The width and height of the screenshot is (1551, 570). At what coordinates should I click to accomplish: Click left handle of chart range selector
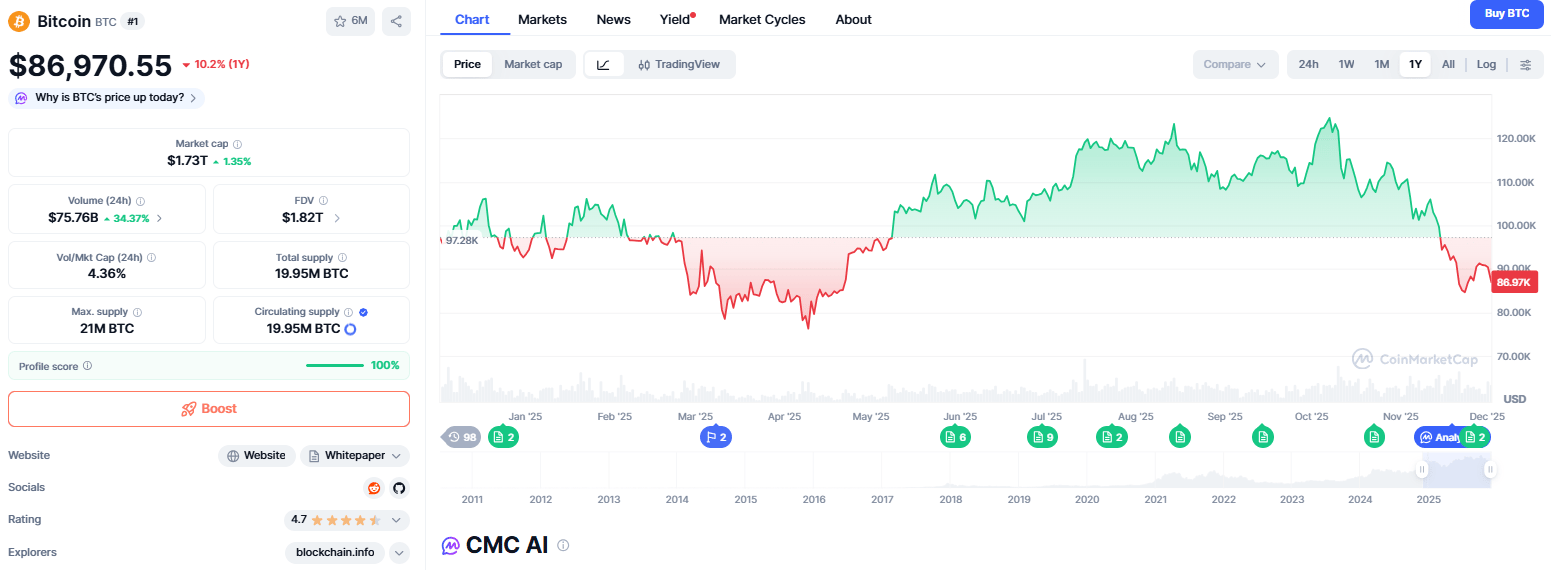(1422, 469)
